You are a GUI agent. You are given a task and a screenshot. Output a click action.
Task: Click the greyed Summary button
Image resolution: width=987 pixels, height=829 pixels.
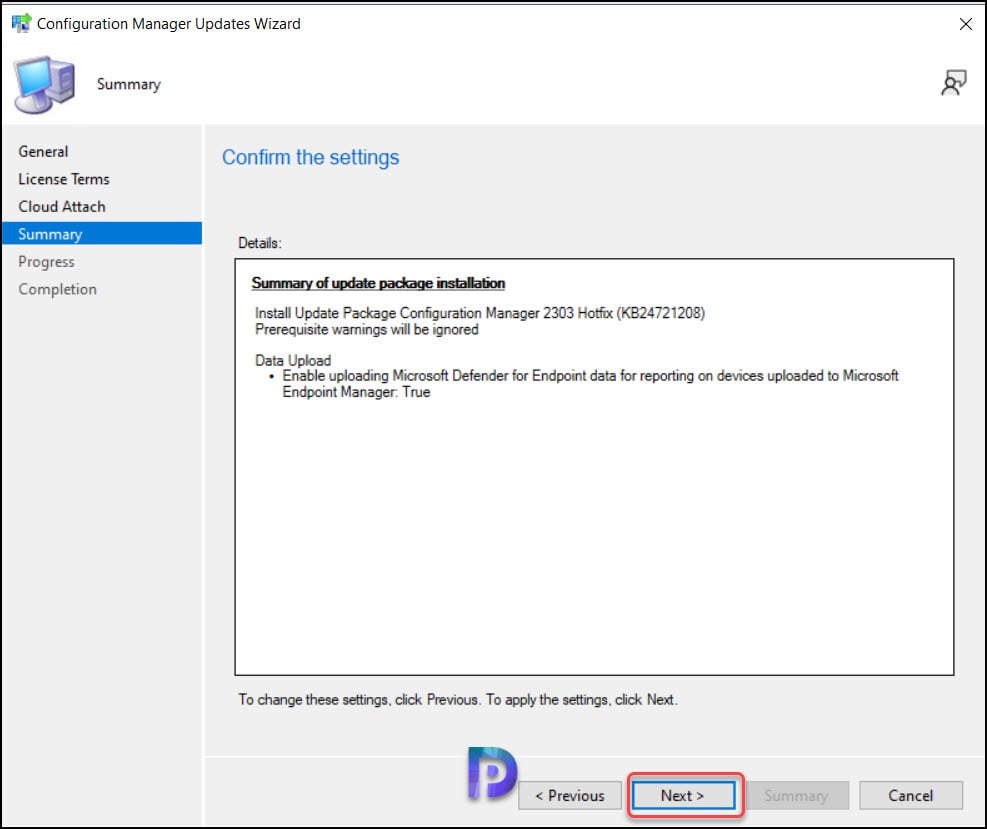pos(797,796)
